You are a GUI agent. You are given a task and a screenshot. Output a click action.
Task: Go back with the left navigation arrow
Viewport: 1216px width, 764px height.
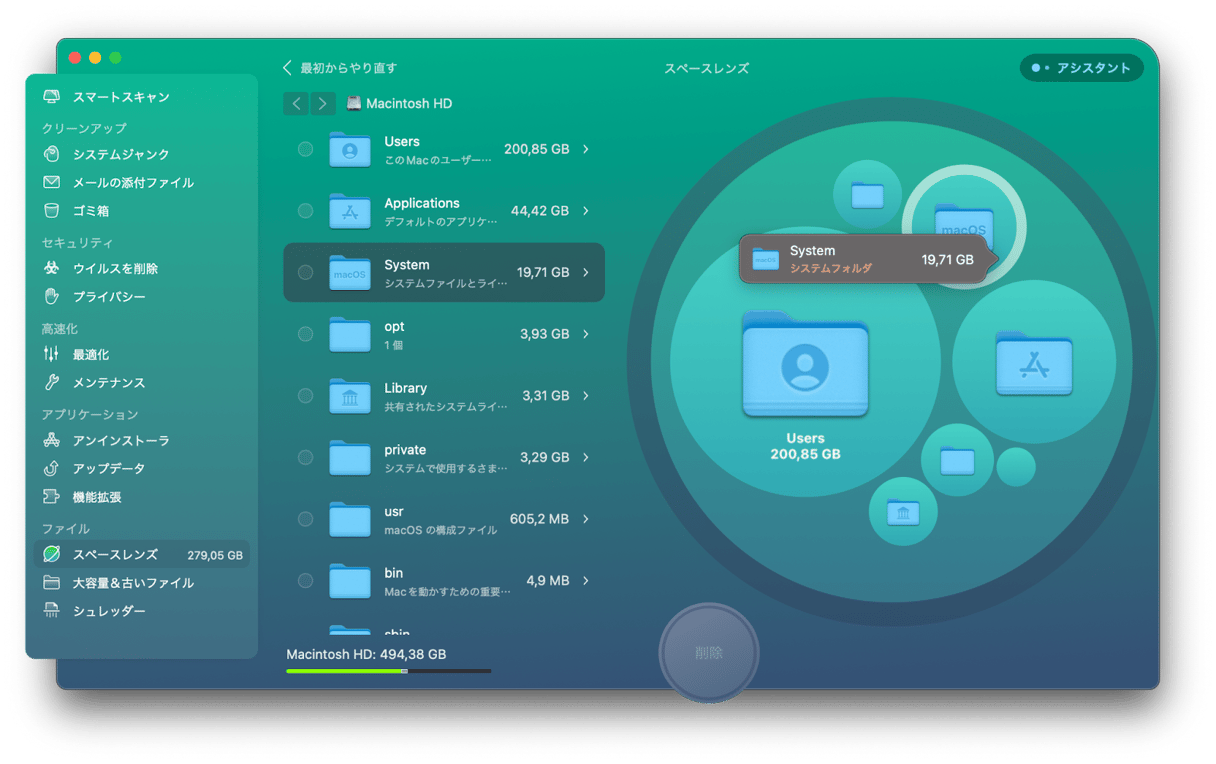(296, 103)
